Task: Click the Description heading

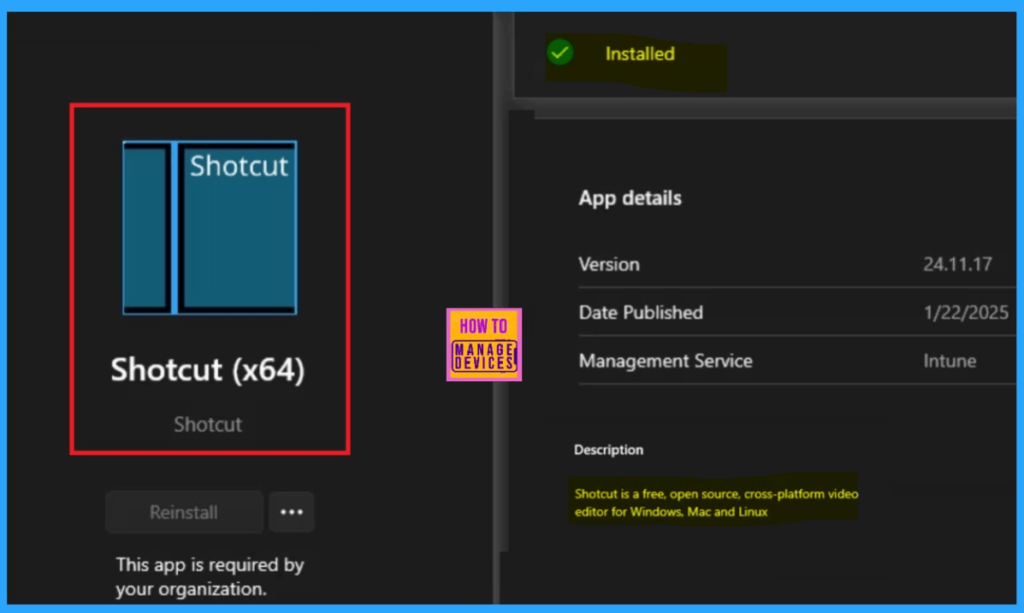Action: tap(608, 450)
